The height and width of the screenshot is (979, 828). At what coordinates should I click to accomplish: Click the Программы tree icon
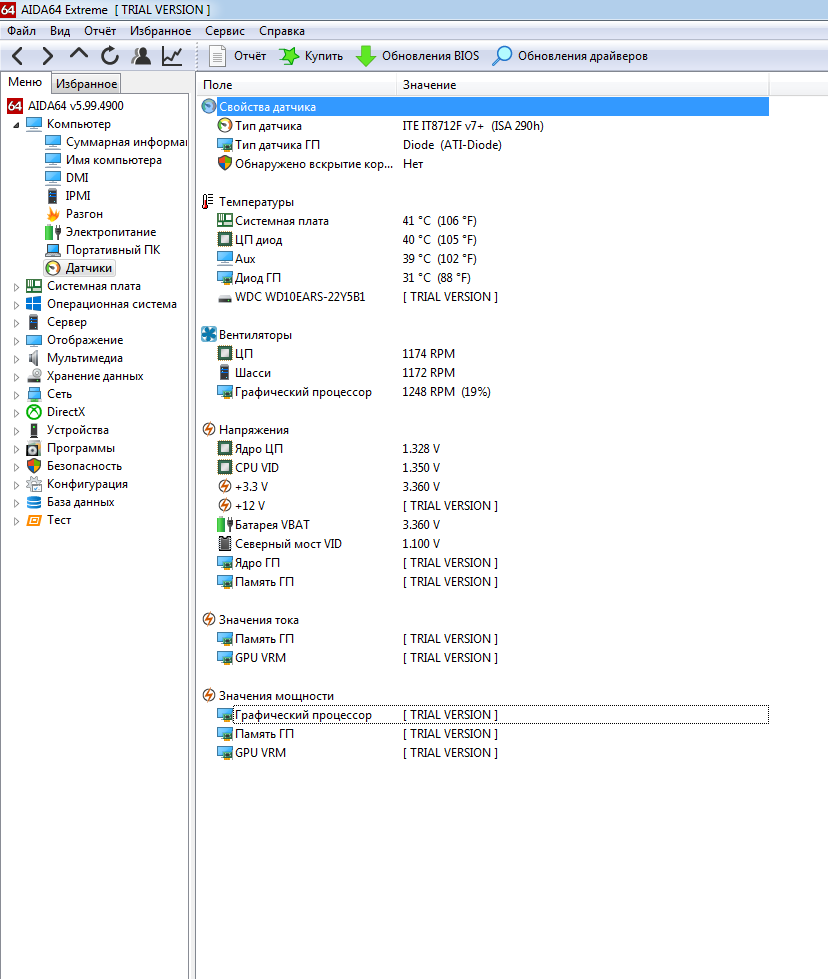pos(34,448)
